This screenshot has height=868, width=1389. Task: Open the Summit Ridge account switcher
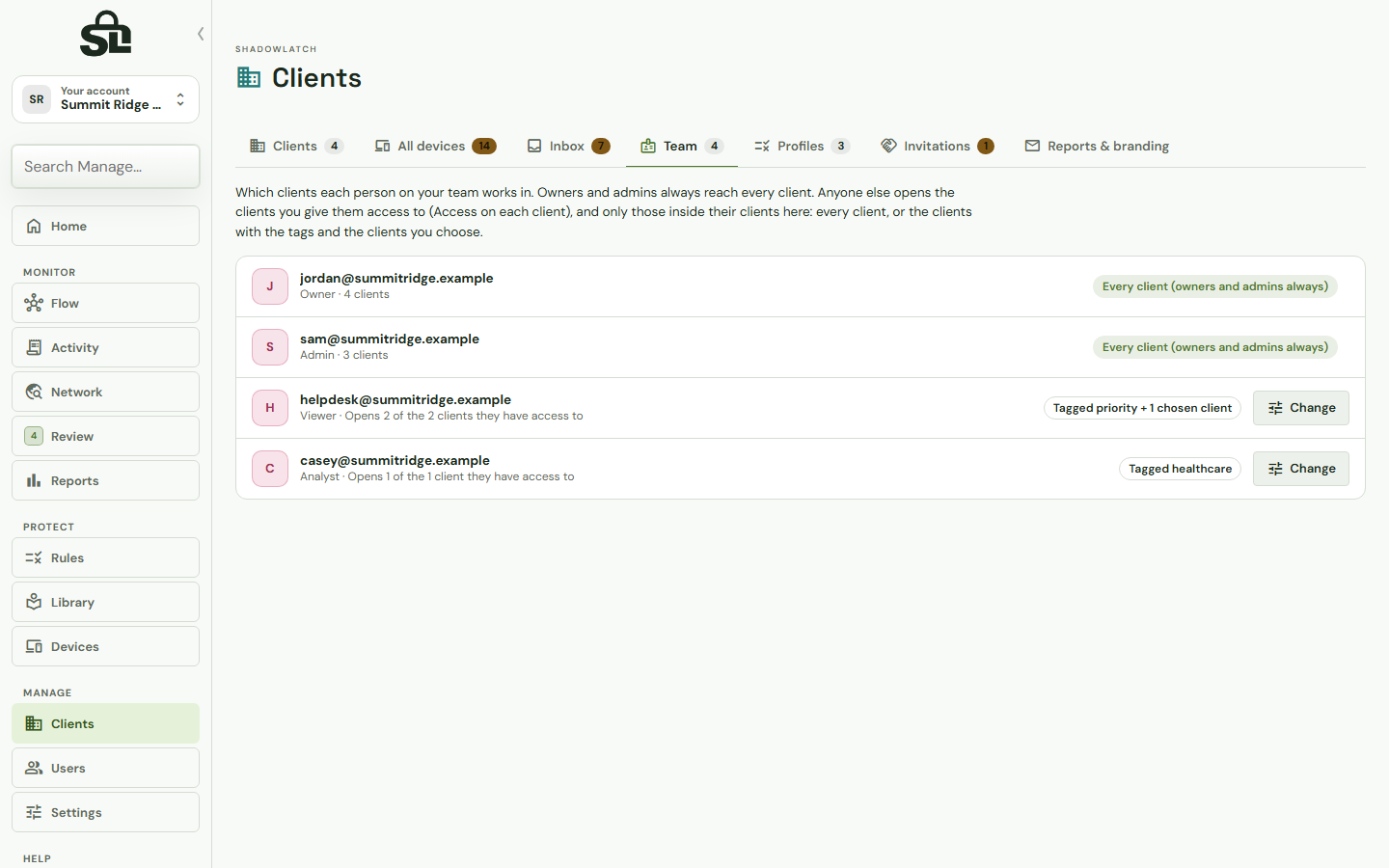[x=105, y=99]
